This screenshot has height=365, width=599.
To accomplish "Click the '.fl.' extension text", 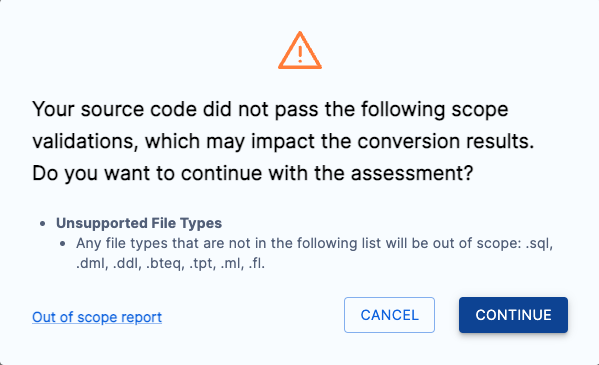I will click(256, 264).
